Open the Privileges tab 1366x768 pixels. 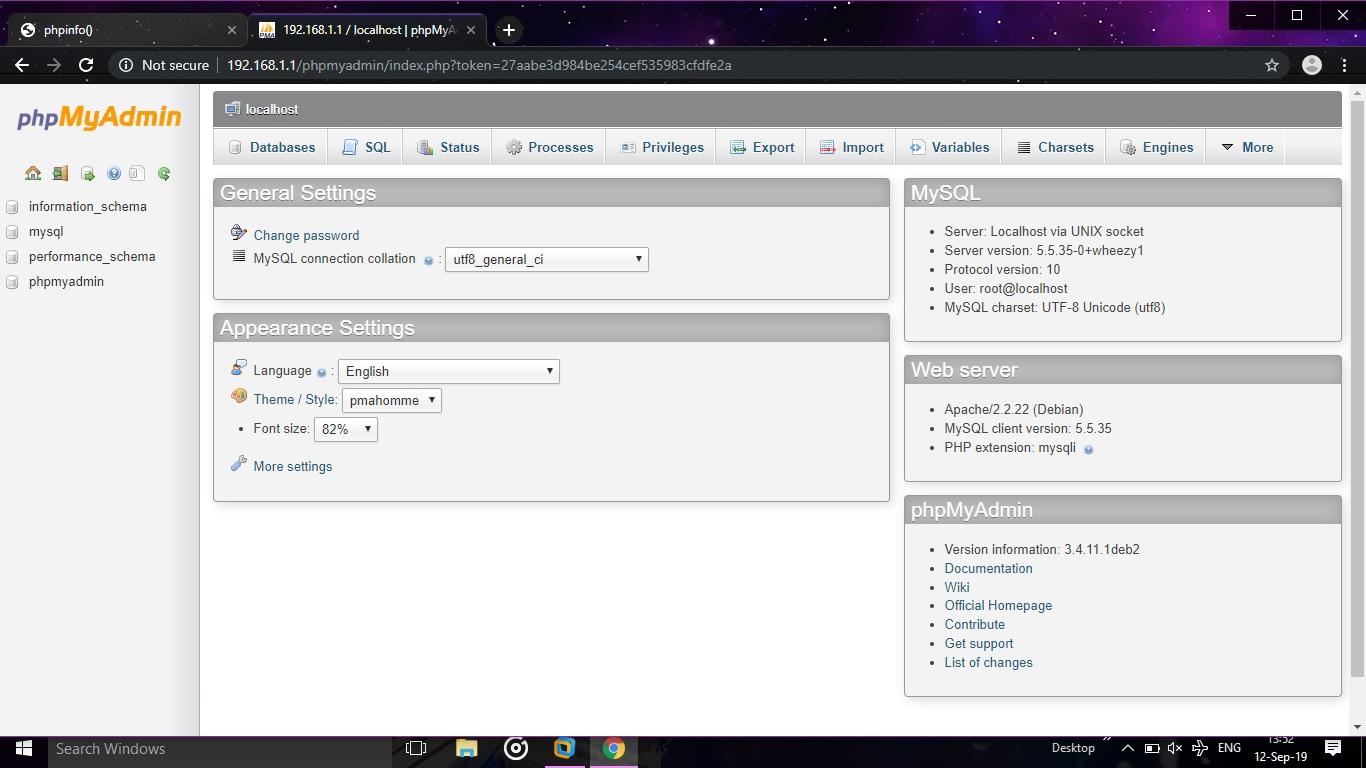(x=662, y=147)
